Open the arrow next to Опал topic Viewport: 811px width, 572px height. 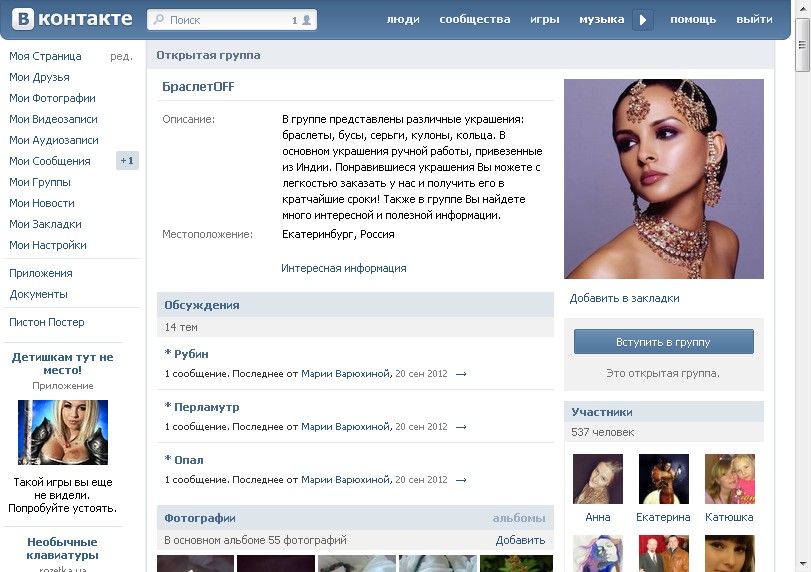point(461,480)
